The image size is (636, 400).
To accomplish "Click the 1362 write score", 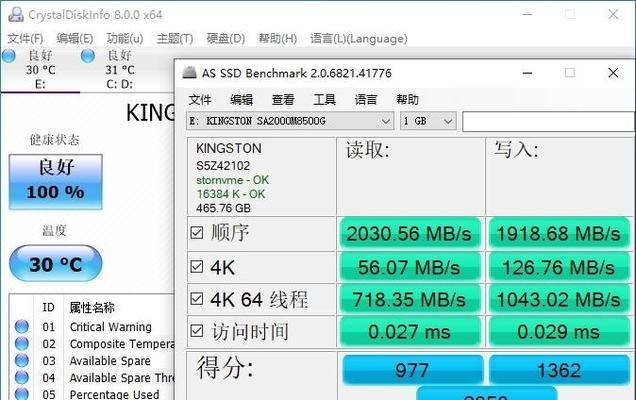I will 559,370.
